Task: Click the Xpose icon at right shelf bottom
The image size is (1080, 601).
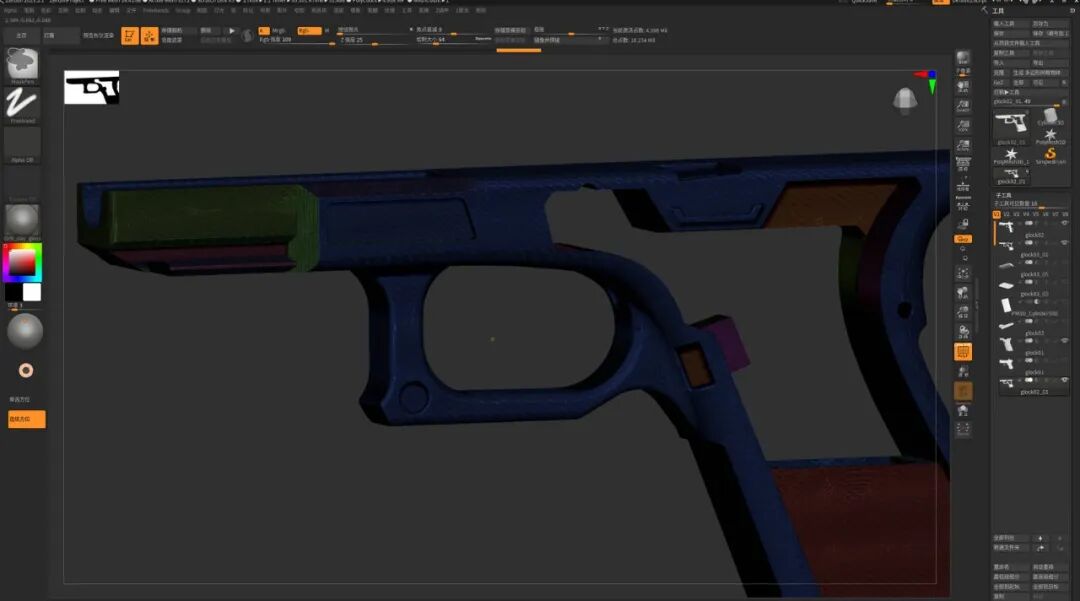Action: [x=963, y=430]
